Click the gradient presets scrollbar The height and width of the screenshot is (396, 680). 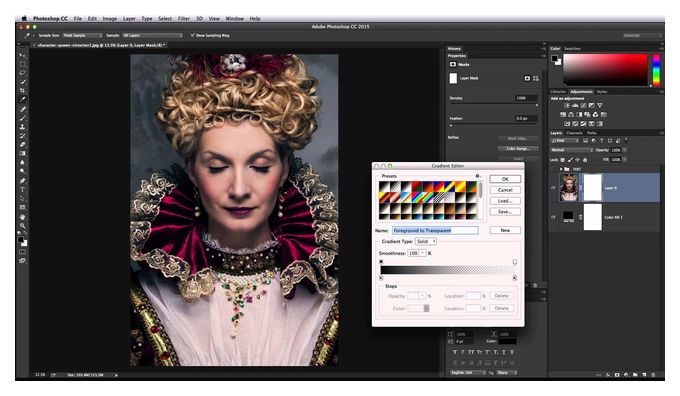pyautogui.click(x=480, y=190)
